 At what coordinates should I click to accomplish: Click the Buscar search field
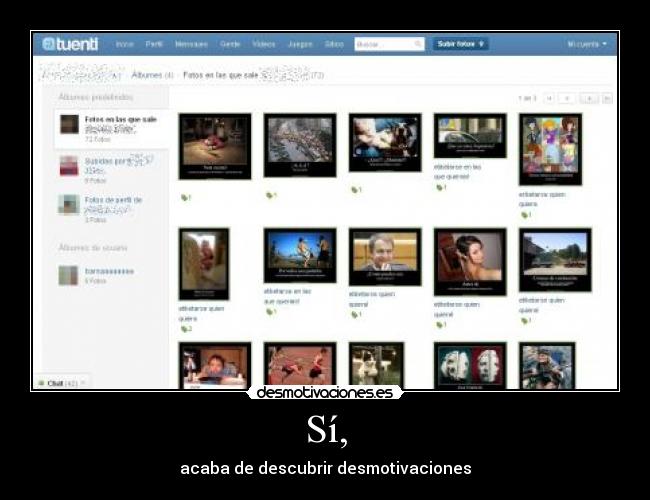click(389, 44)
